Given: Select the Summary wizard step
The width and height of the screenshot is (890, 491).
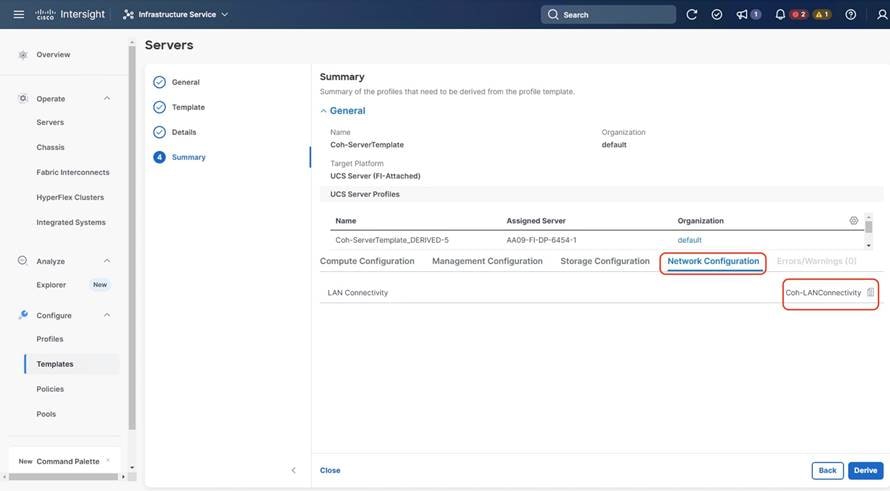Looking at the screenshot, I should (188, 157).
